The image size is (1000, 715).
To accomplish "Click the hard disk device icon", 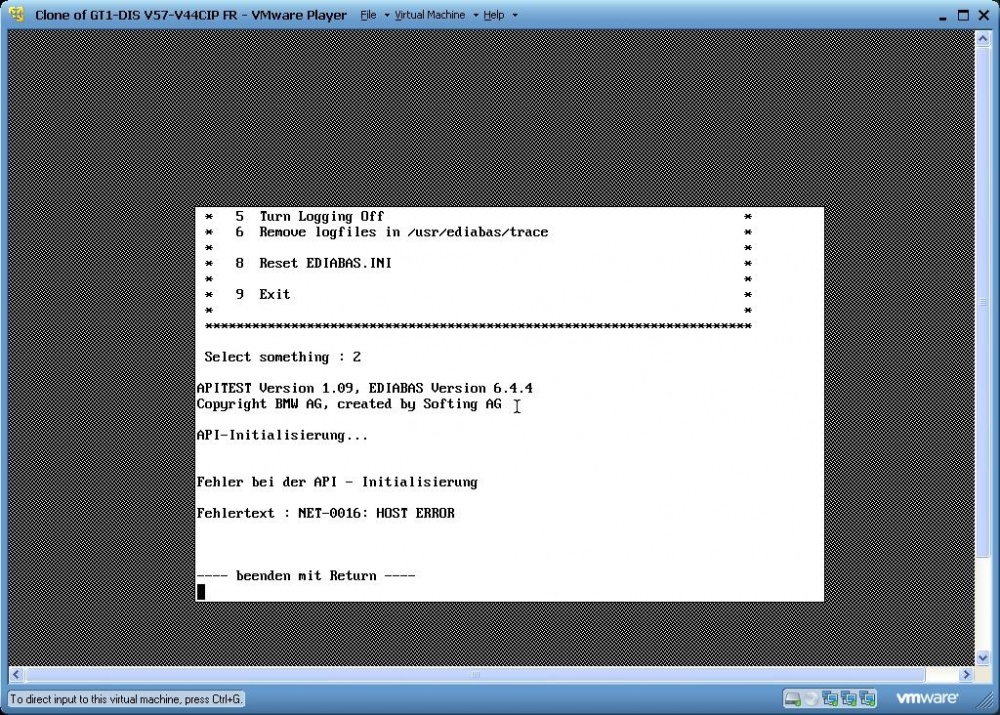I will coord(792,699).
